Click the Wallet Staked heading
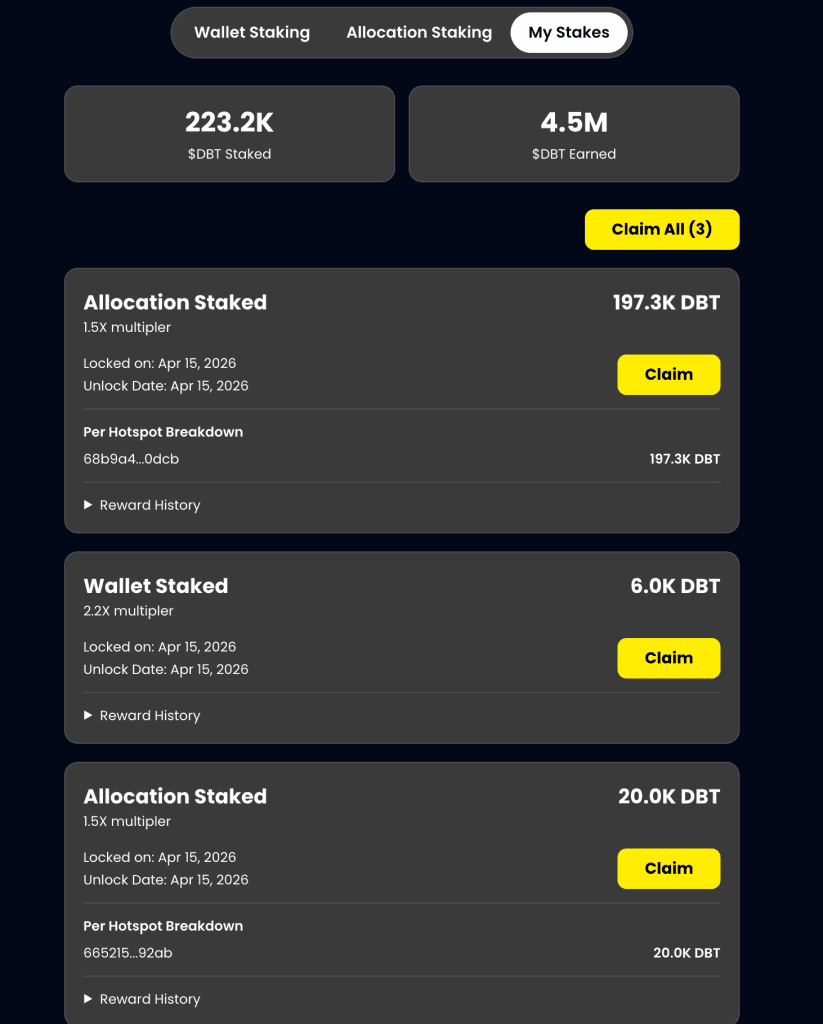The width and height of the screenshot is (823, 1024). tap(156, 586)
